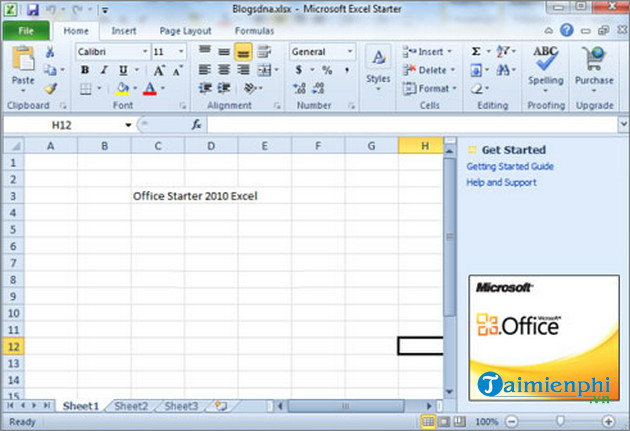This screenshot has width=630, height=431.
Task: Open the Styles gallery
Action: 378,68
